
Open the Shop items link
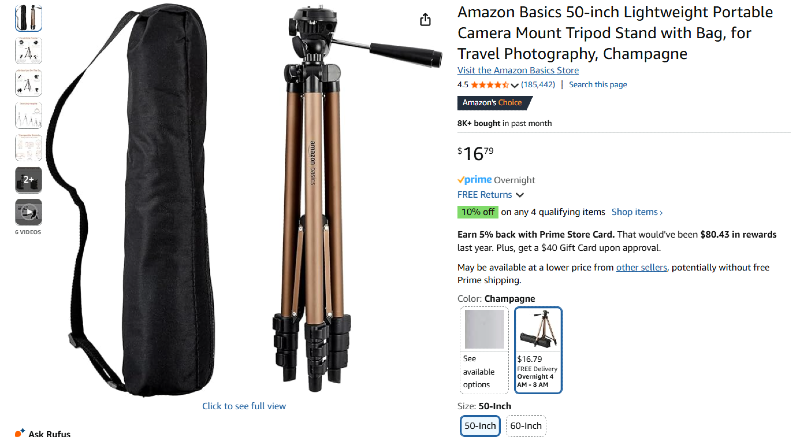(x=636, y=212)
